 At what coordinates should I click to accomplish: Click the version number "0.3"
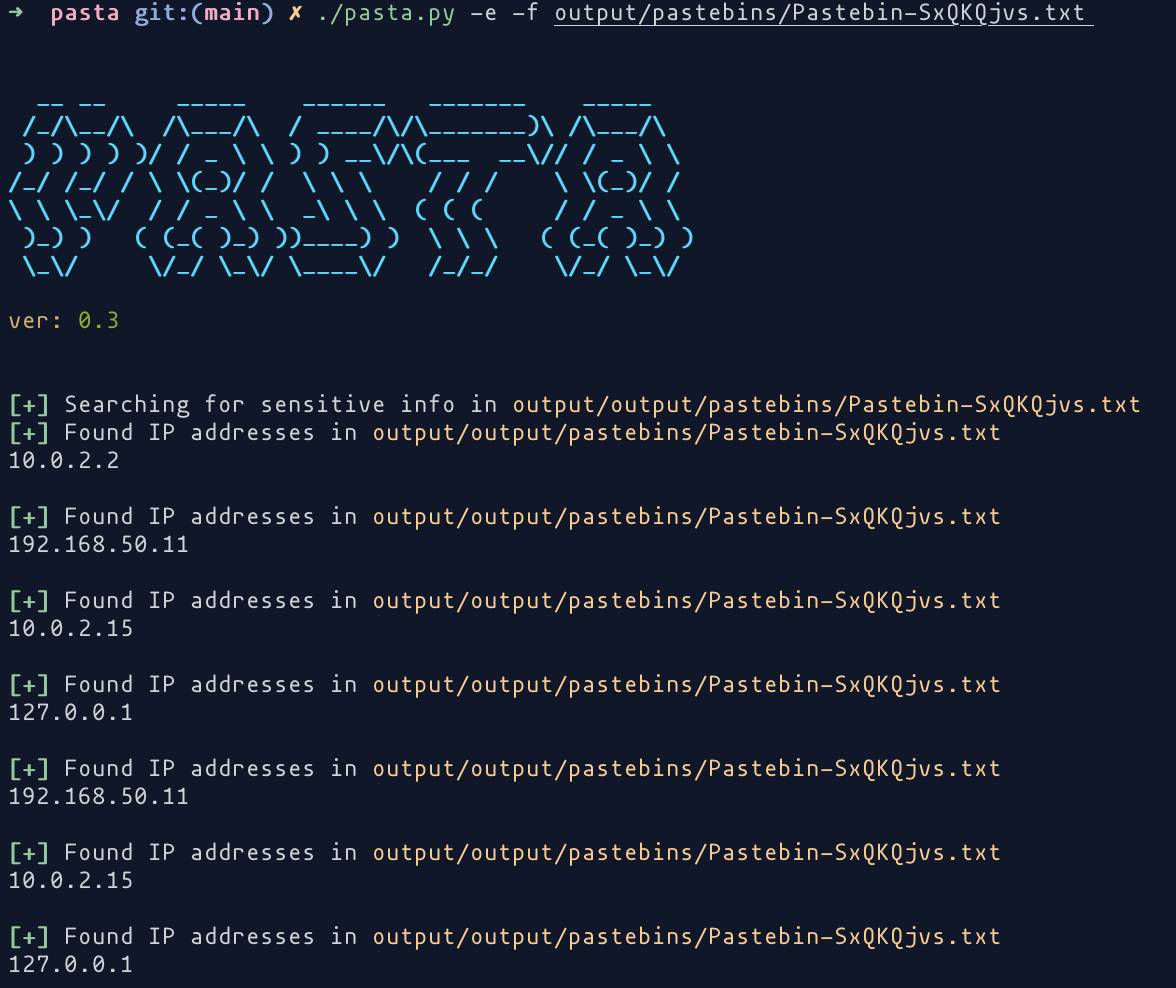coord(98,320)
